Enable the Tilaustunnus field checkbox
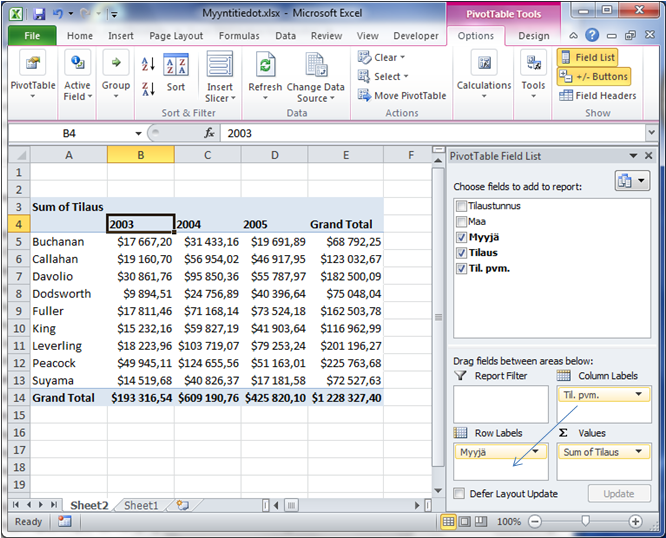Viewport: 666px width, 538px height. click(x=460, y=206)
